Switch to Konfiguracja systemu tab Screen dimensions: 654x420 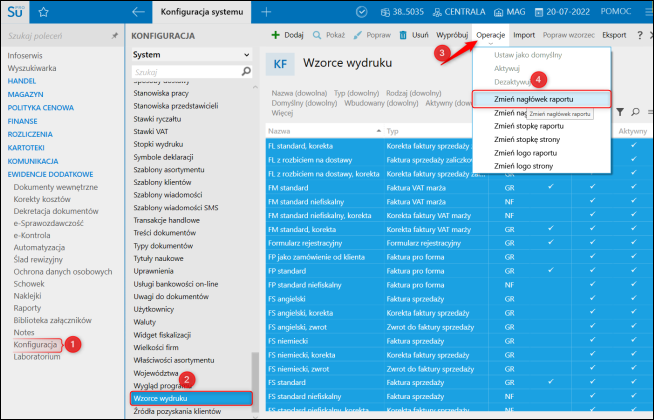point(202,12)
